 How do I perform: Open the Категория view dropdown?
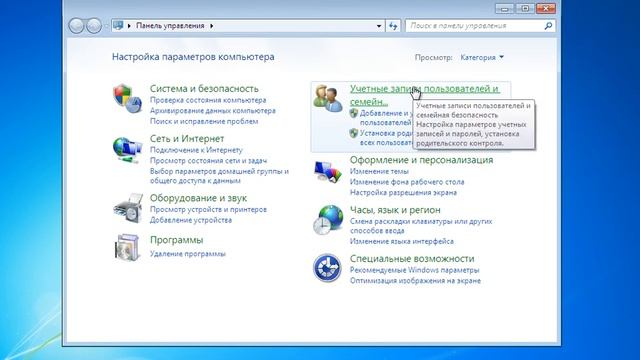click(x=482, y=58)
